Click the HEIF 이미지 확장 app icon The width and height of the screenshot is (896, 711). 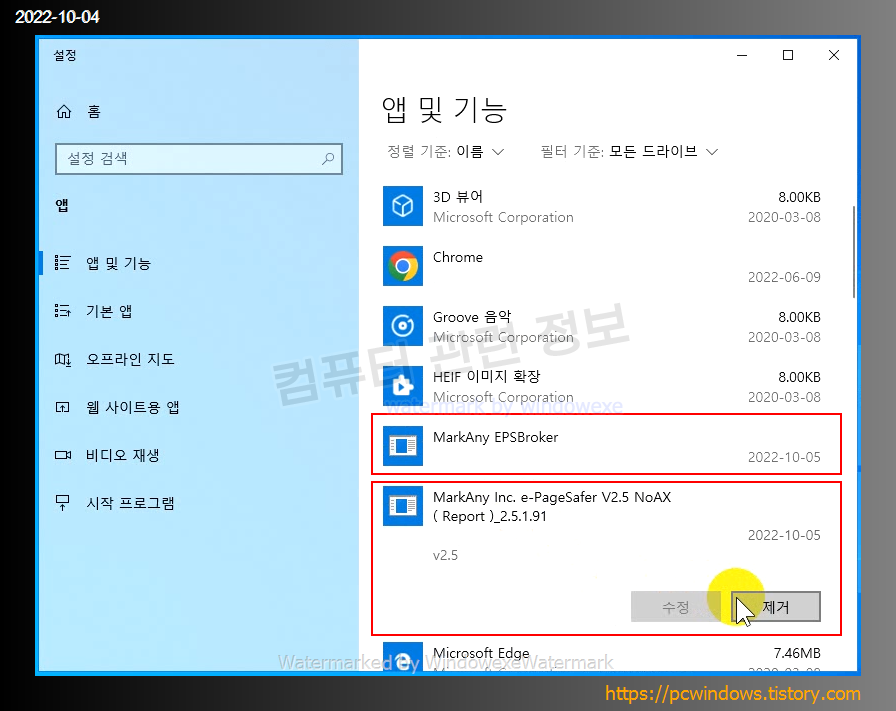(x=403, y=386)
